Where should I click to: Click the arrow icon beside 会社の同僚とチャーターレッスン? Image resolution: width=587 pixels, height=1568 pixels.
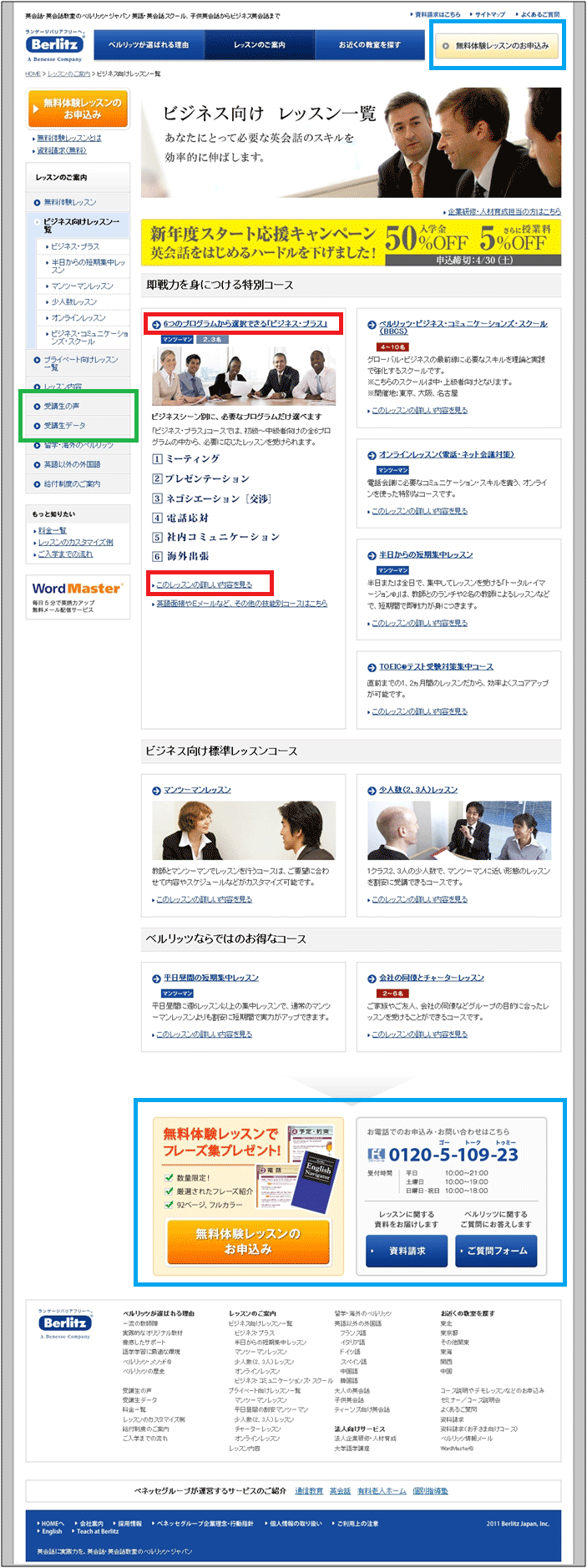click(x=372, y=978)
